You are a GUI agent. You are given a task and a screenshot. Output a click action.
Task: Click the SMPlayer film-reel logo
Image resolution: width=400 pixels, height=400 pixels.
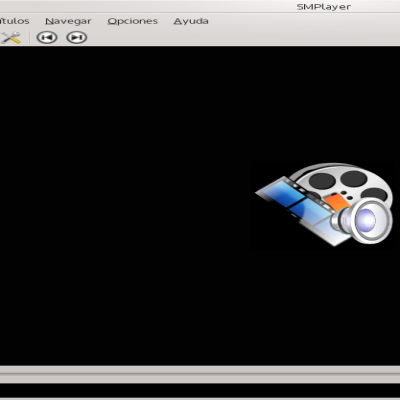pyautogui.click(x=325, y=204)
